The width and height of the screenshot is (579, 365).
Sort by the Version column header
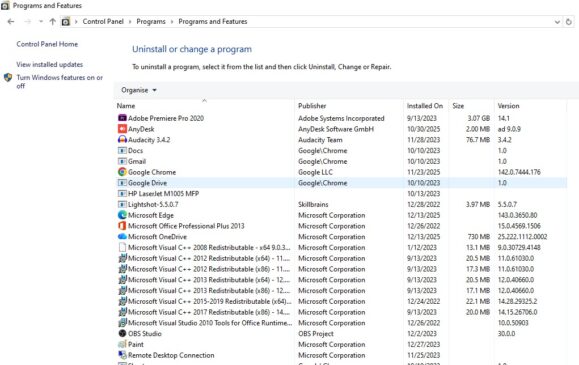(530, 106)
